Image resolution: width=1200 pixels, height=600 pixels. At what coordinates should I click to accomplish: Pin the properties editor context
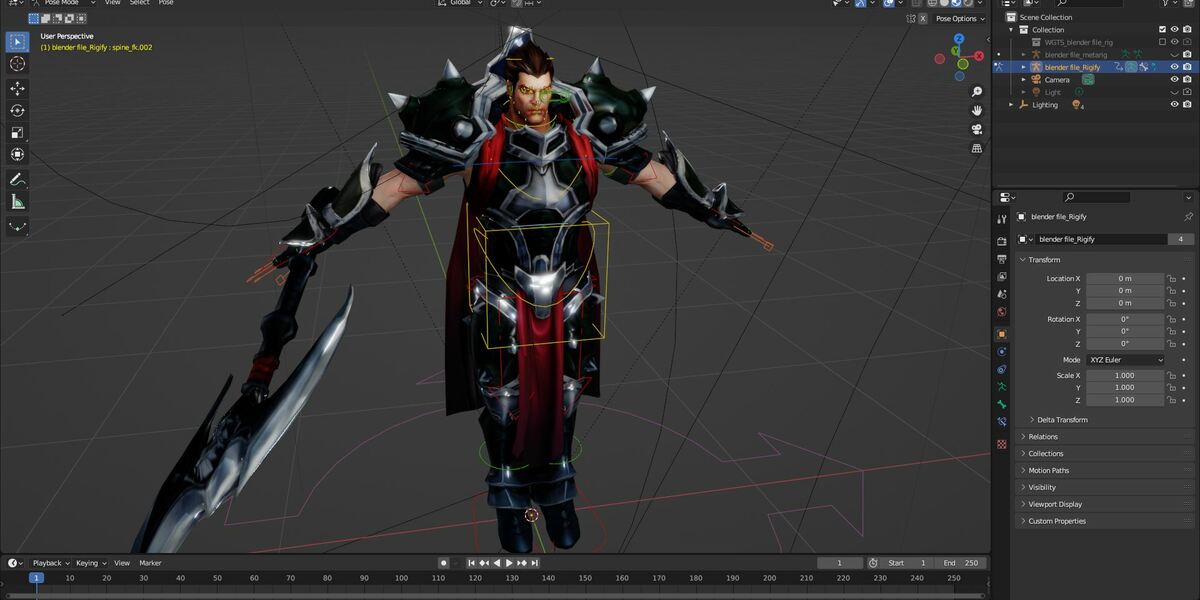pyautogui.click(x=1188, y=217)
